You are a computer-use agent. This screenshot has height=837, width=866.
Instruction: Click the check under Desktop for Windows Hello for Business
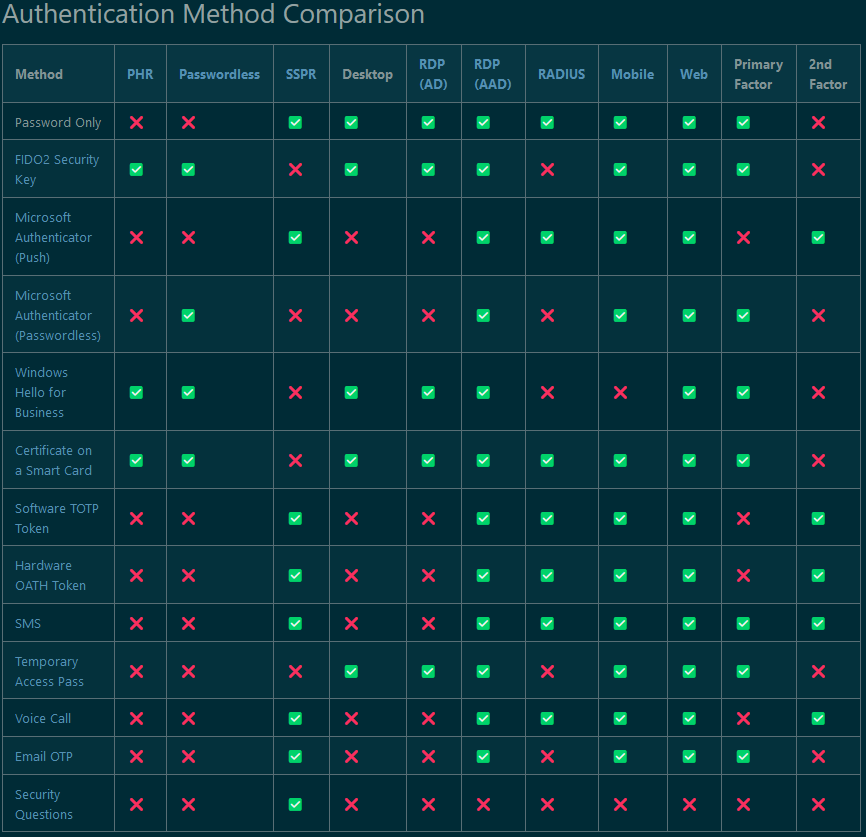point(350,392)
